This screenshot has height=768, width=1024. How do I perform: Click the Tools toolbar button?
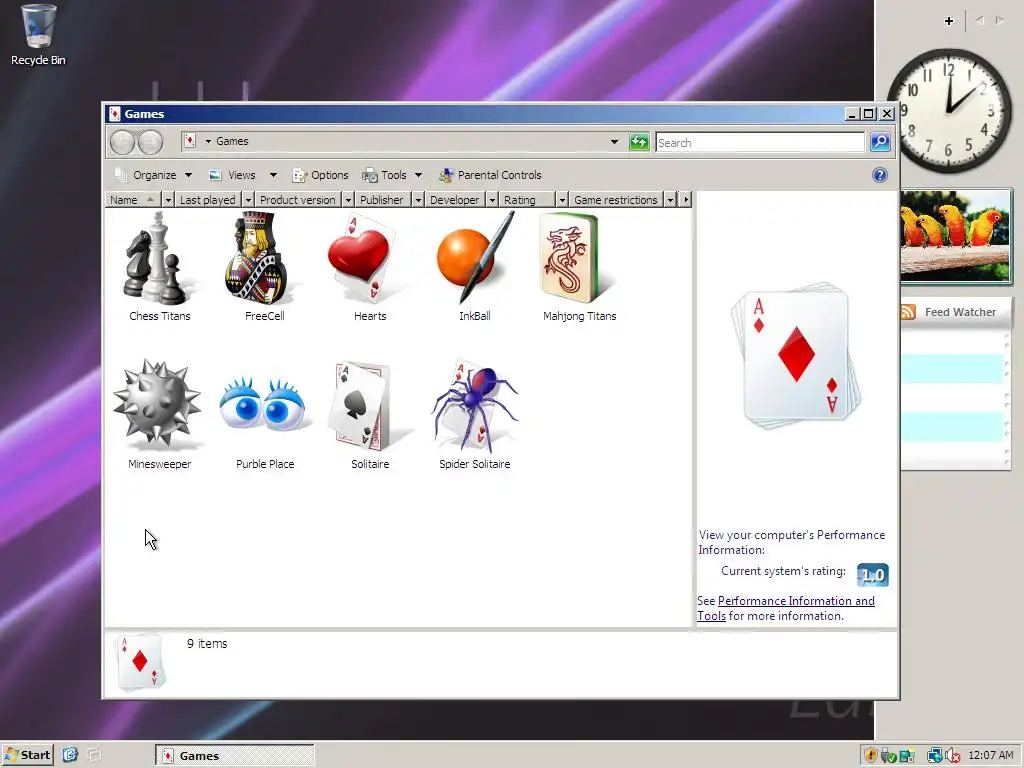tap(385, 175)
